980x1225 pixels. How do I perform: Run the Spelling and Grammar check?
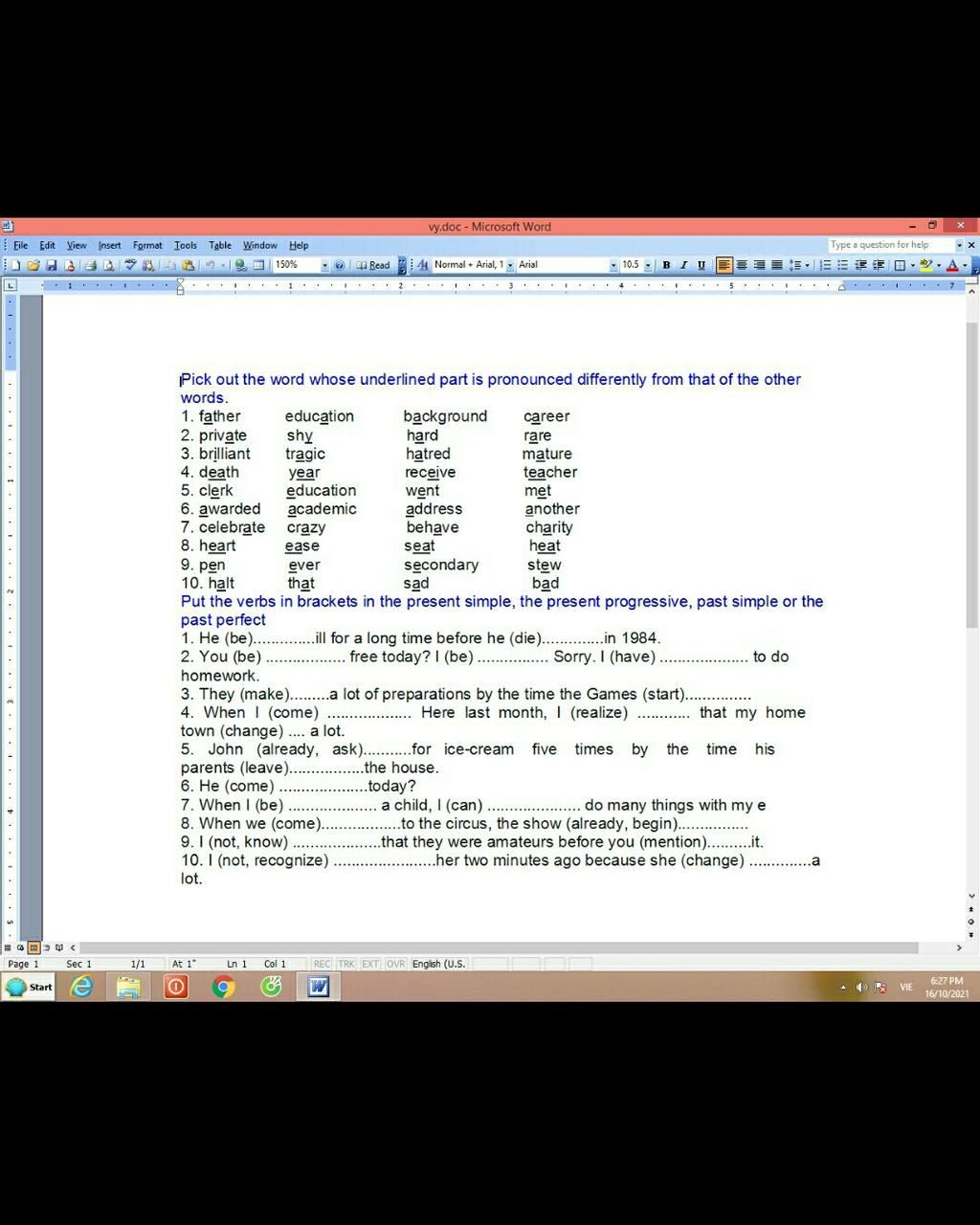pos(130,265)
